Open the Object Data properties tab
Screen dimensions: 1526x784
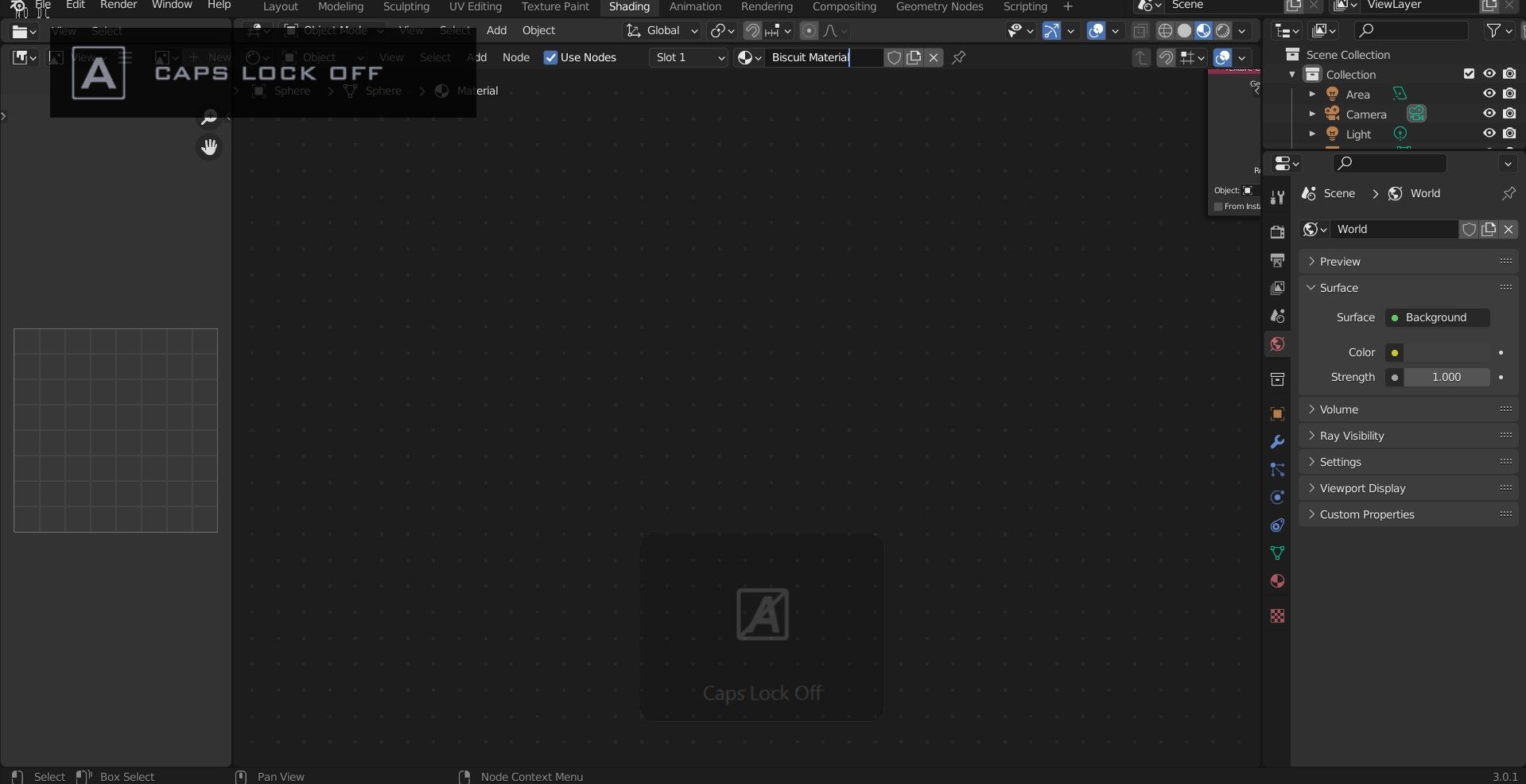point(1277,553)
